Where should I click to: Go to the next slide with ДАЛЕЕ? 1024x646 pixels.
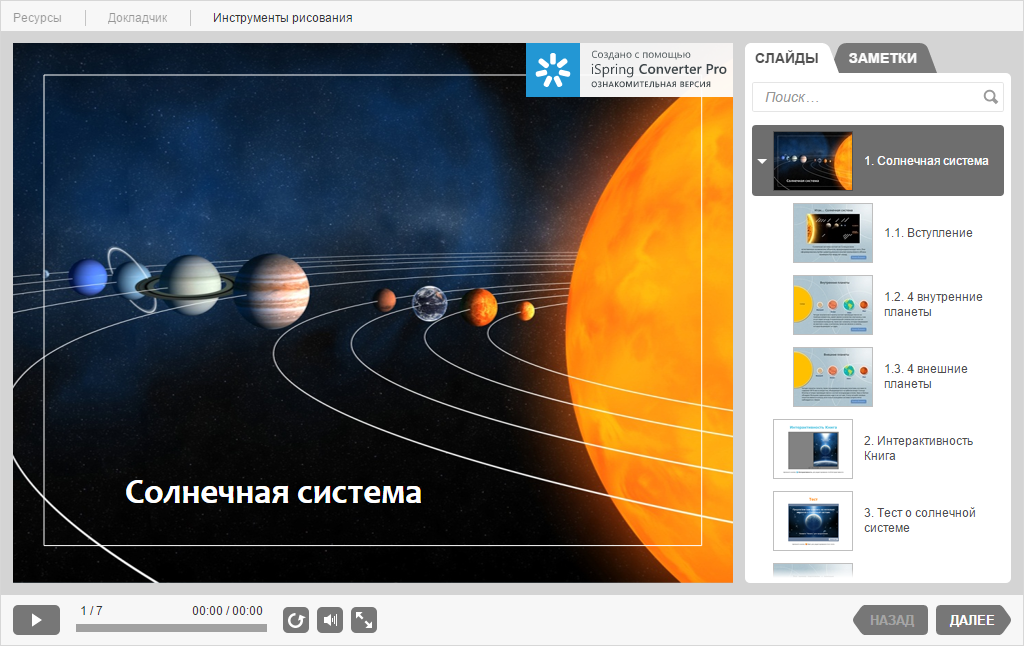[x=972, y=620]
